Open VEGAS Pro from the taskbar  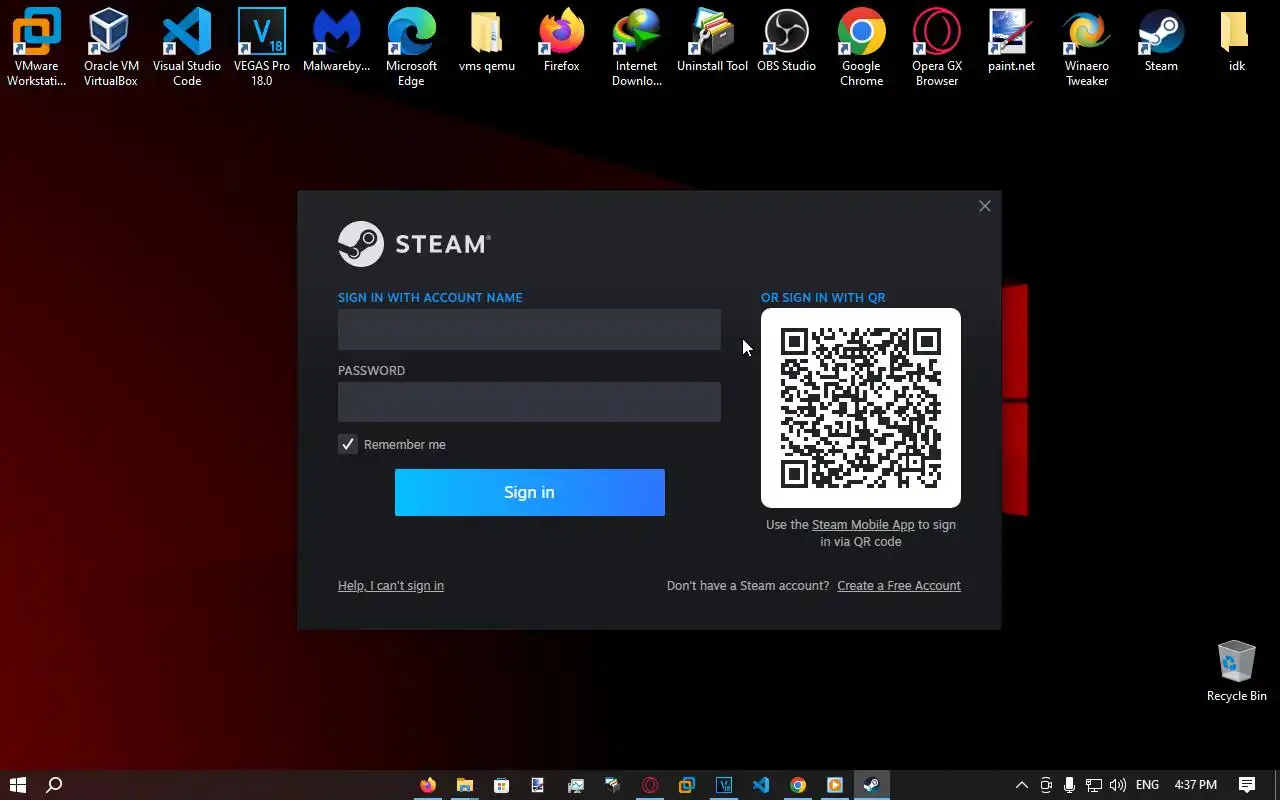click(724, 785)
